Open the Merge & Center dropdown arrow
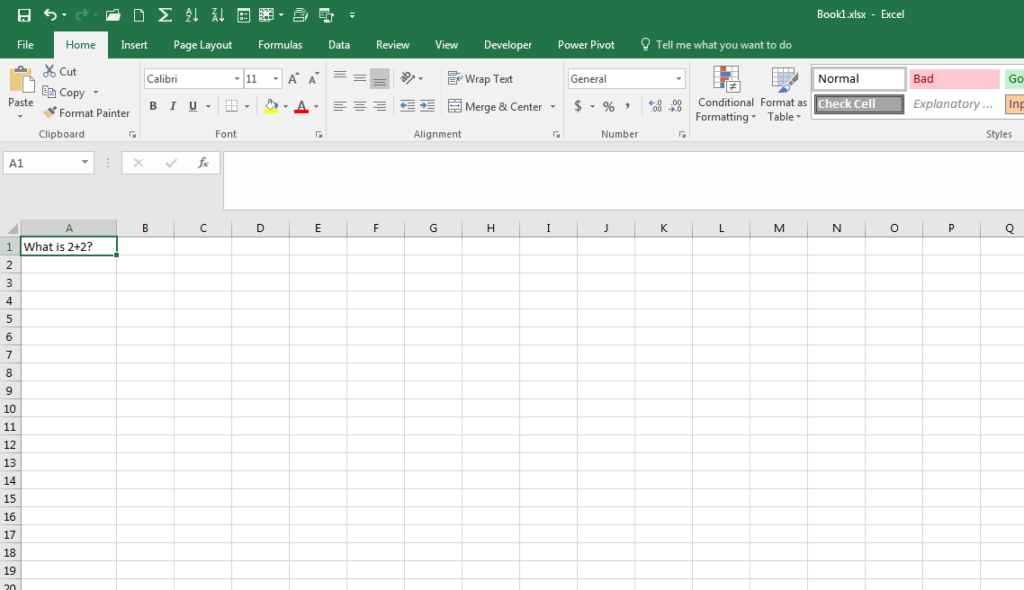Image resolution: width=1024 pixels, height=590 pixels. 553,106
